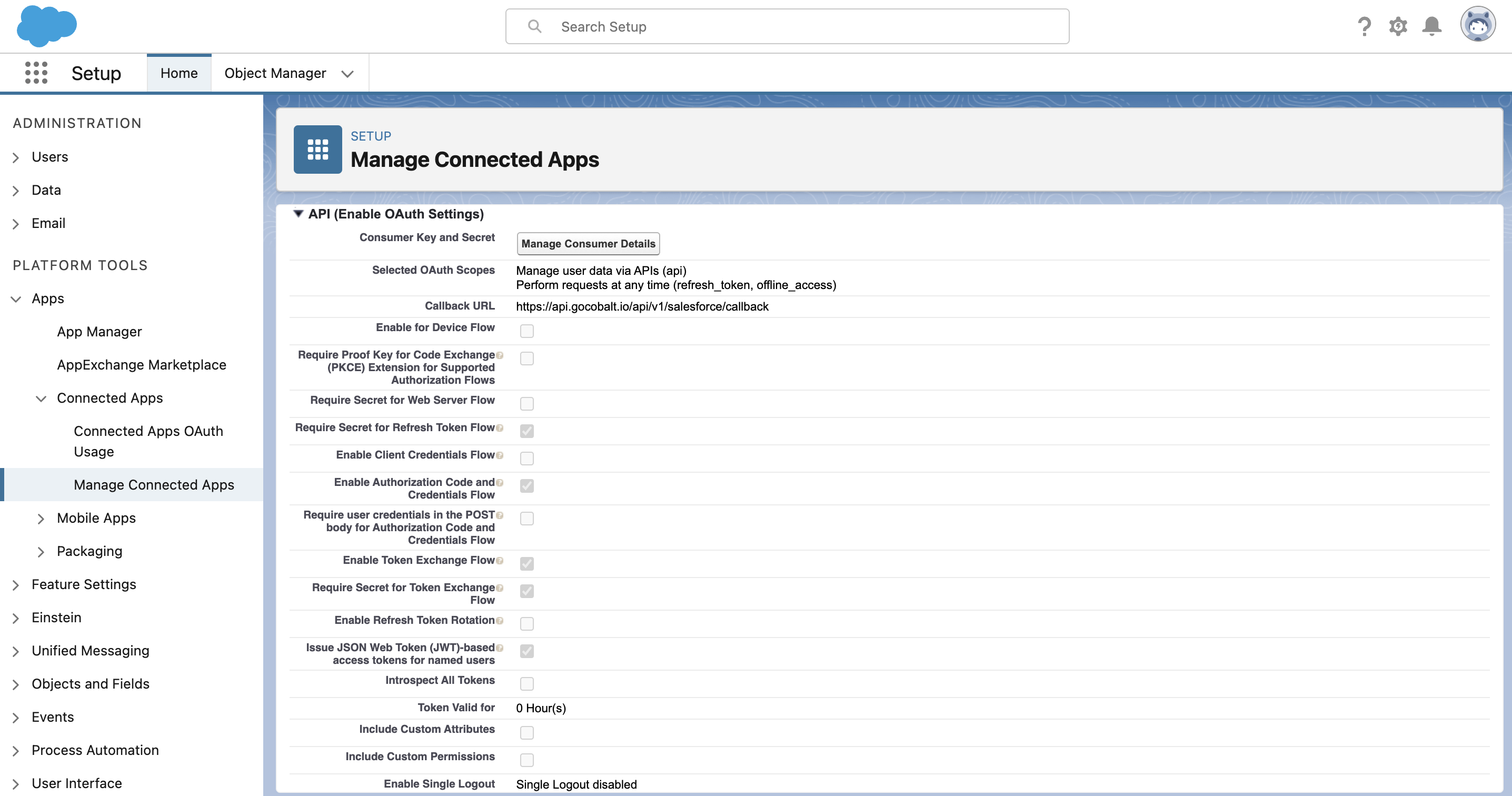Expand the Feature Settings section
1512x796 pixels.
click(16, 585)
